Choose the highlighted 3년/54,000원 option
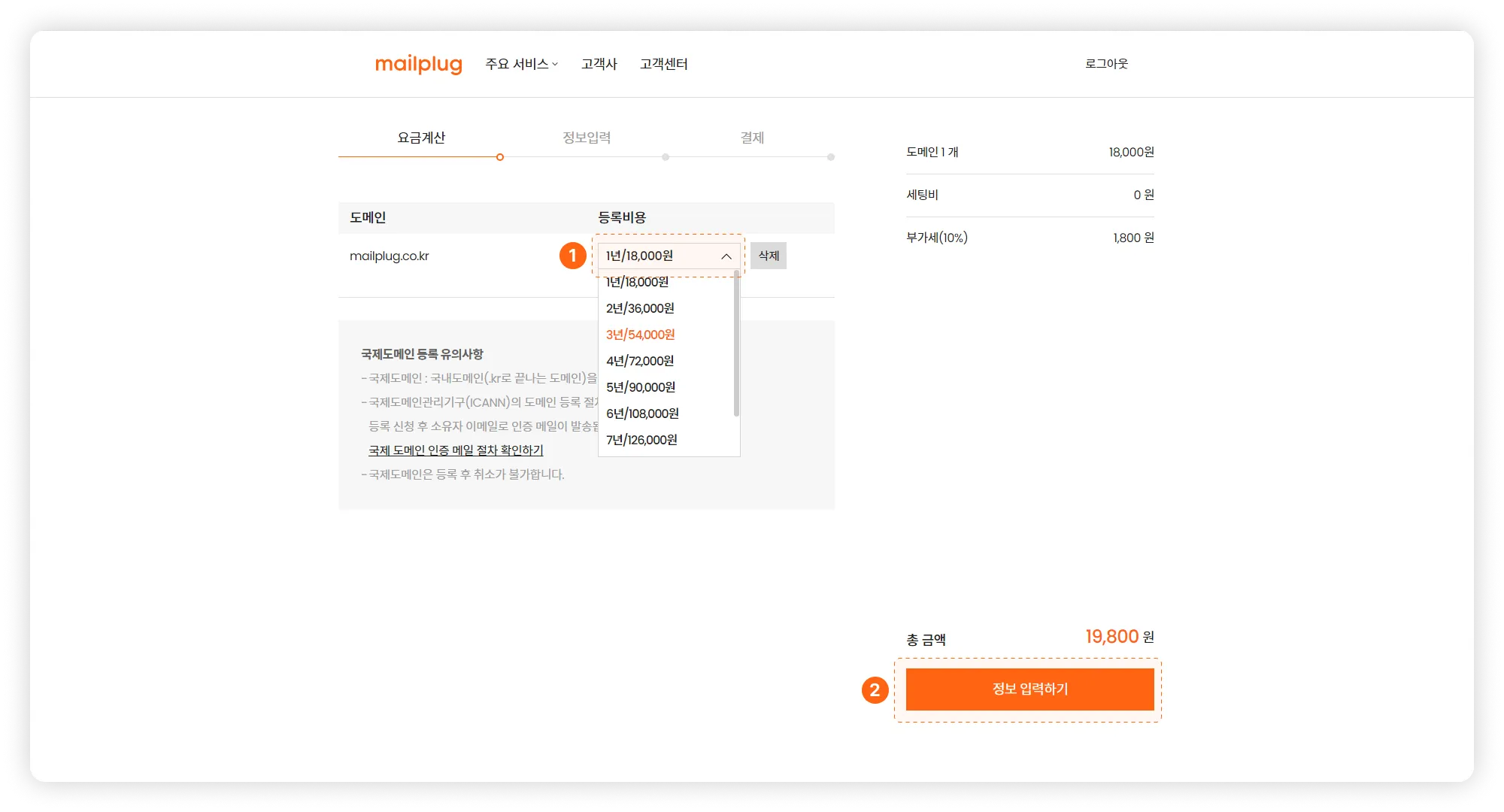The height and width of the screenshot is (812, 1504). (x=641, y=335)
